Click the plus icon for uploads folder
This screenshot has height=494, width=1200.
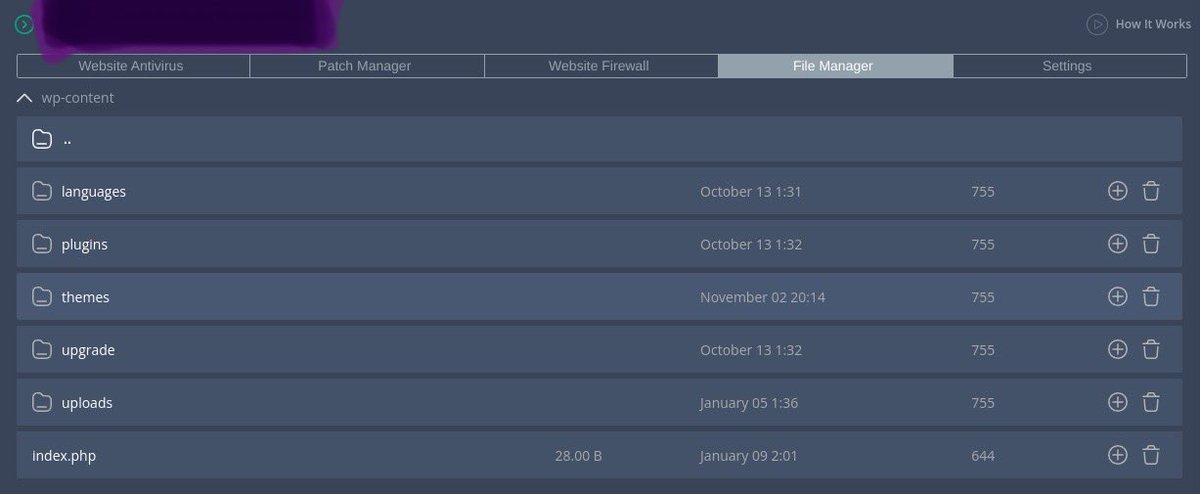[x=1118, y=403]
